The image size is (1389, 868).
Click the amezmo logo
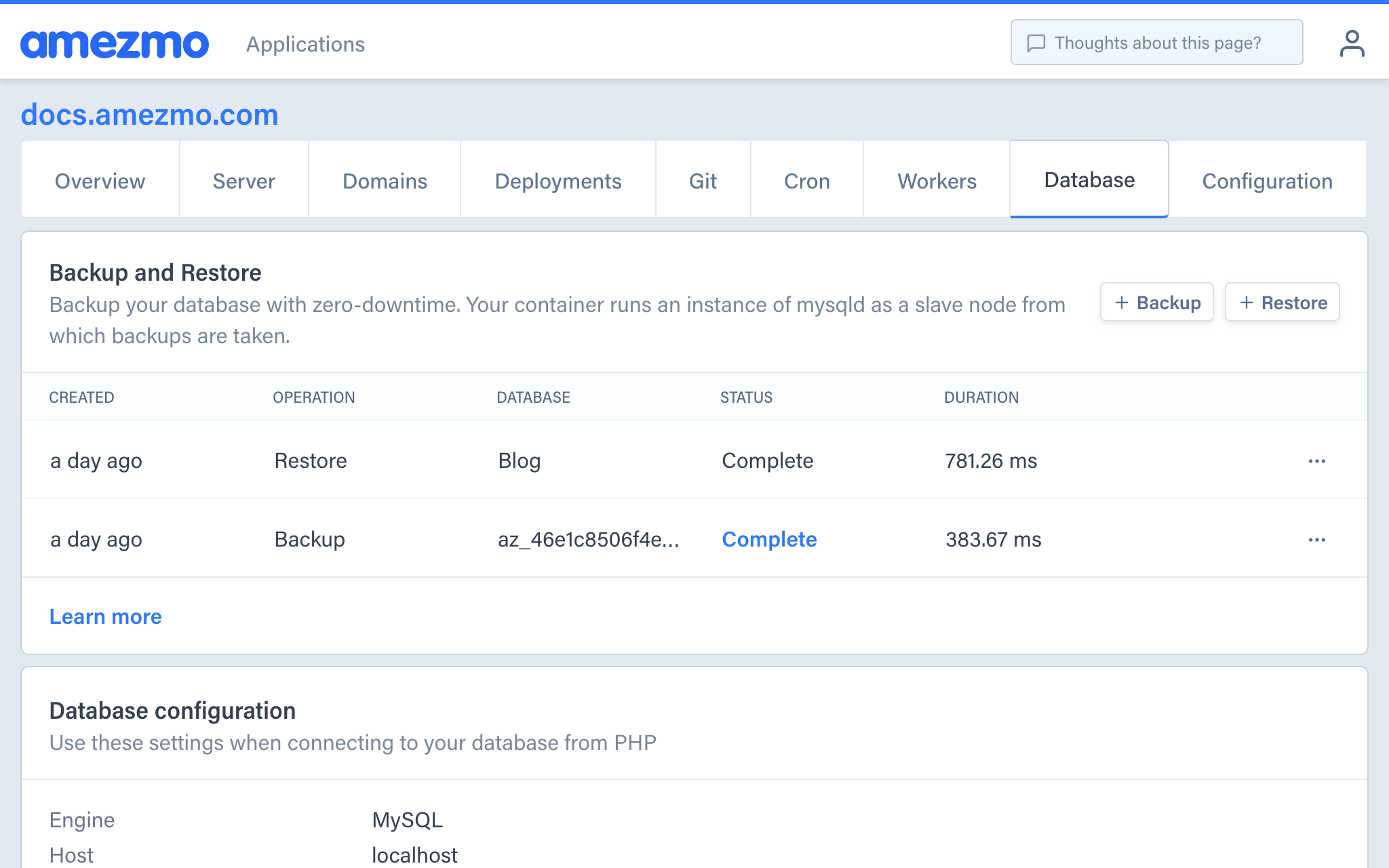(115, 44)
